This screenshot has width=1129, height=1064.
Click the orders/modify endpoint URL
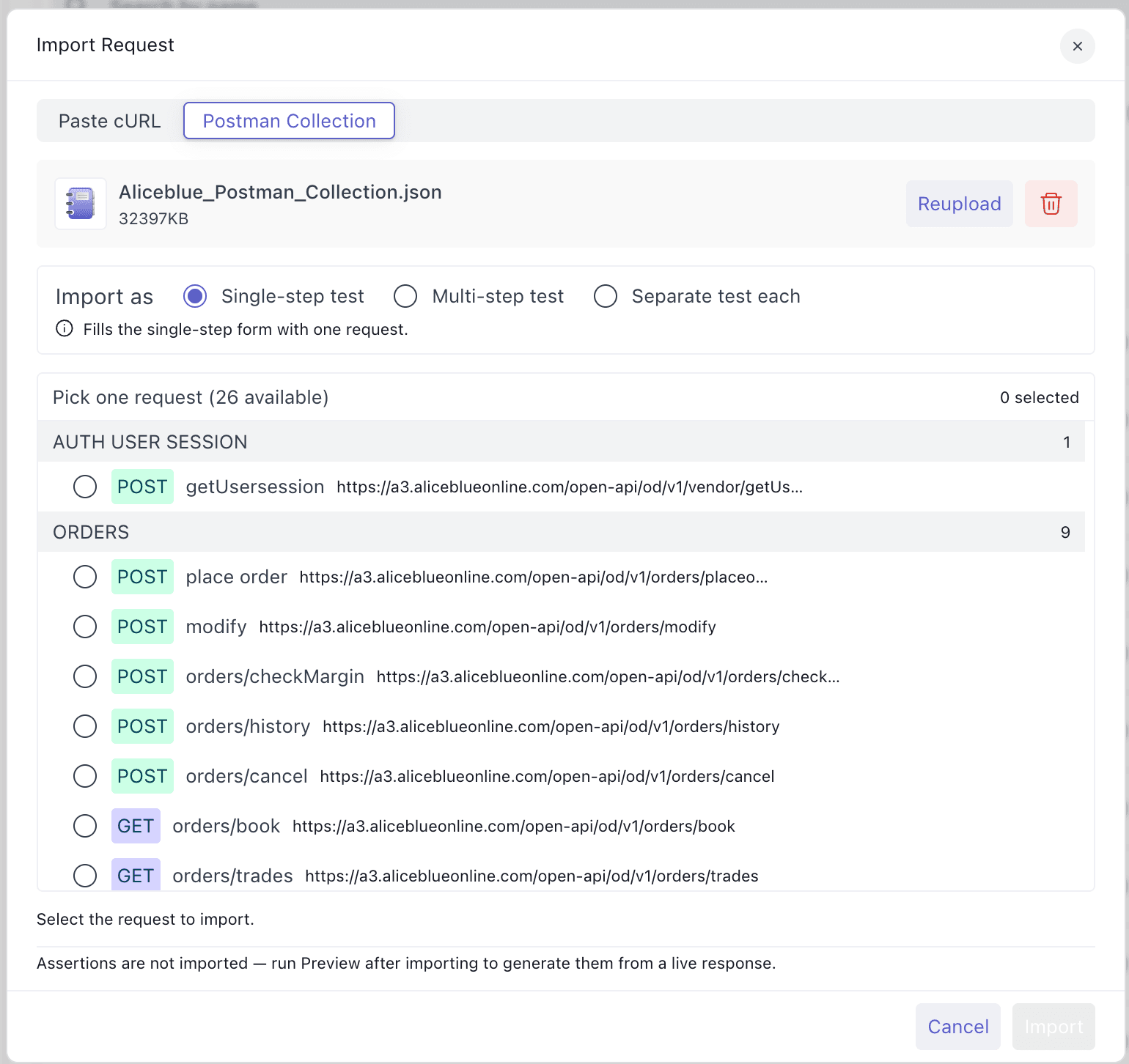[x=488, y=627]
